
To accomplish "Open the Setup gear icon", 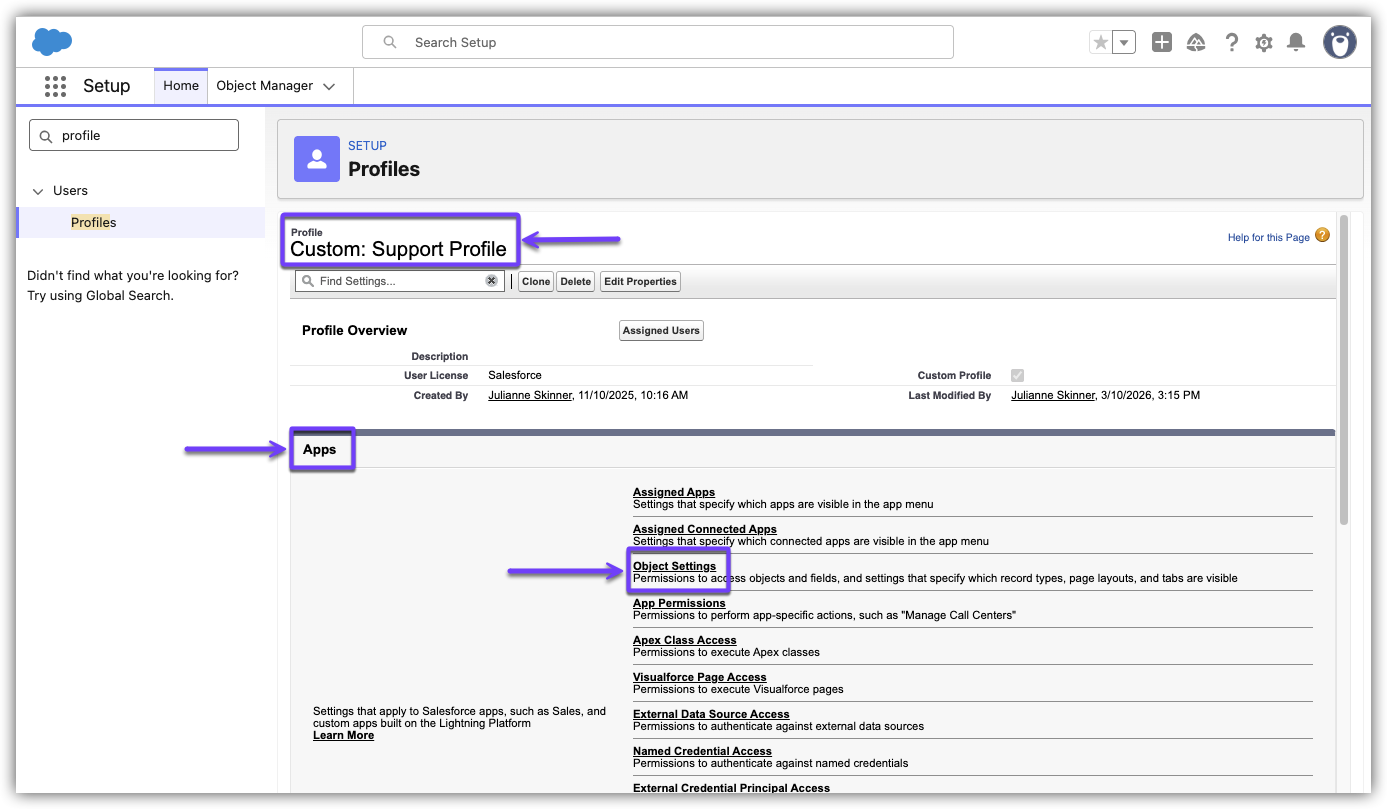I will 1264,42.
